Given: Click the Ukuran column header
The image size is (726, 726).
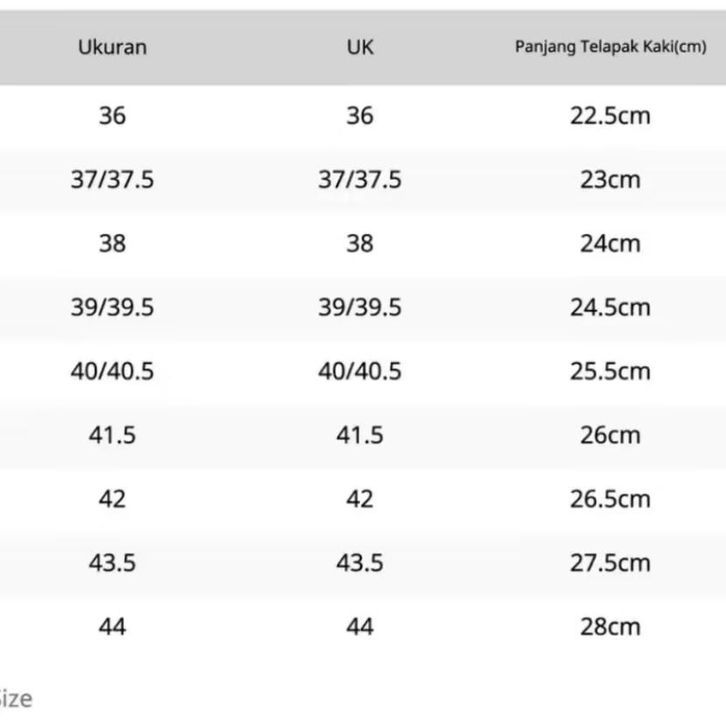Looking at the screenshot, I should (x=112, y=47).
